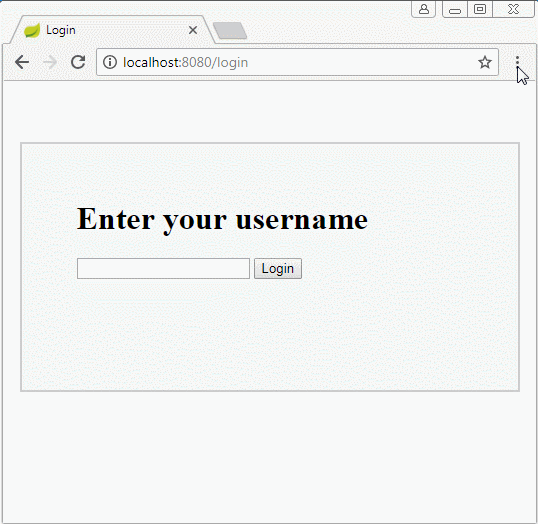View site information via the info icon
The height and width of the screenshot is (524, 538).
110,62
